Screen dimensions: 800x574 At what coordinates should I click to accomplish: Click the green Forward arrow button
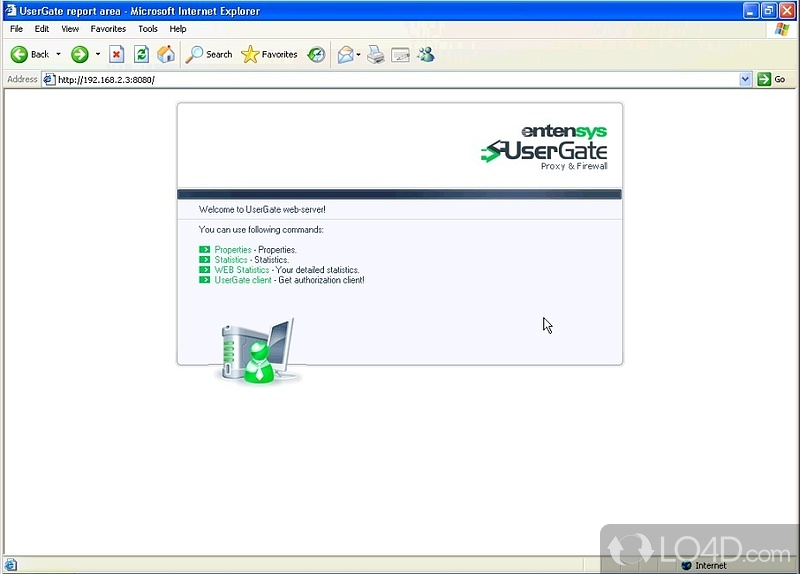pyautogui.click(x=79, y=54)
